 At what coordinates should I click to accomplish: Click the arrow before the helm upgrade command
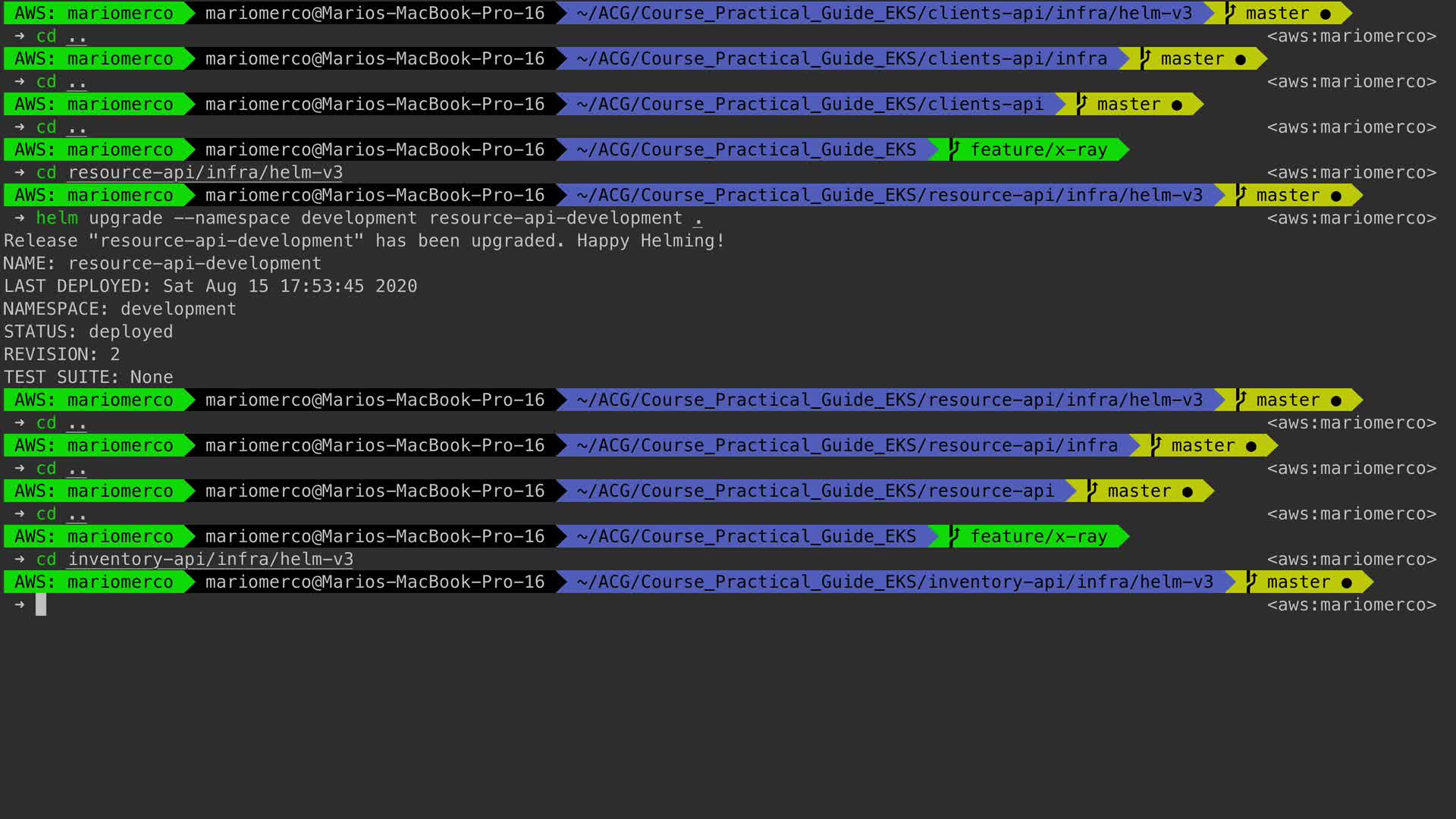(x=20, y=218)
